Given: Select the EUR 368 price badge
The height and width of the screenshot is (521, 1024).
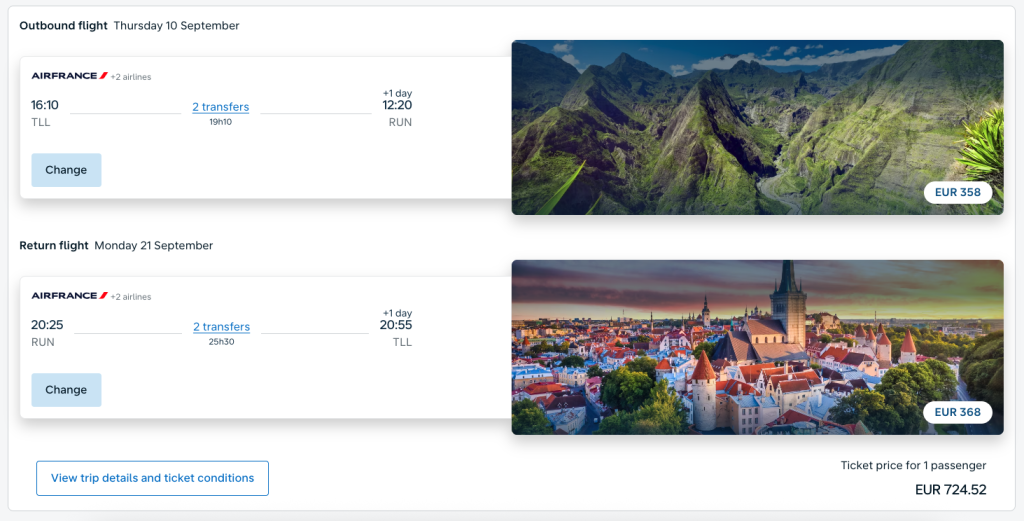Looking at the screenshot, I should 957,412.
